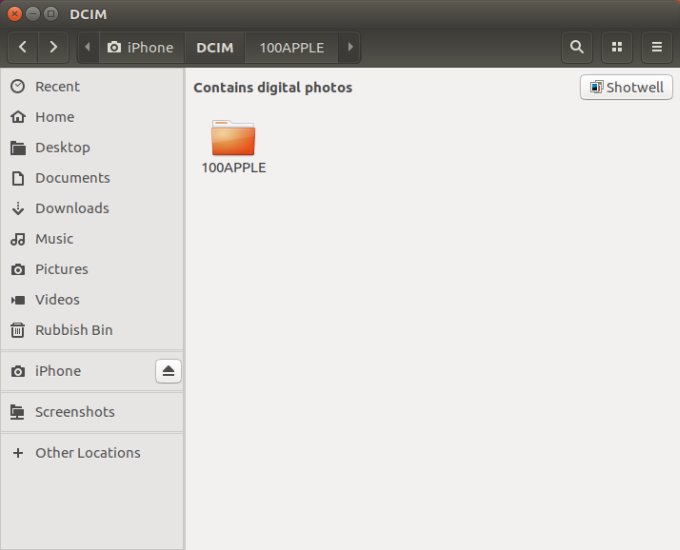Maximize the DCIM window
The height and width of the screenshot is (550, 680).
pos(51,14)
